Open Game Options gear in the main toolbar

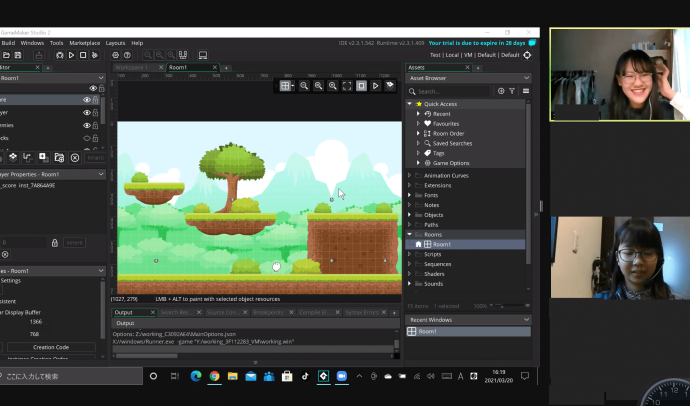click(x=115, y=55)
